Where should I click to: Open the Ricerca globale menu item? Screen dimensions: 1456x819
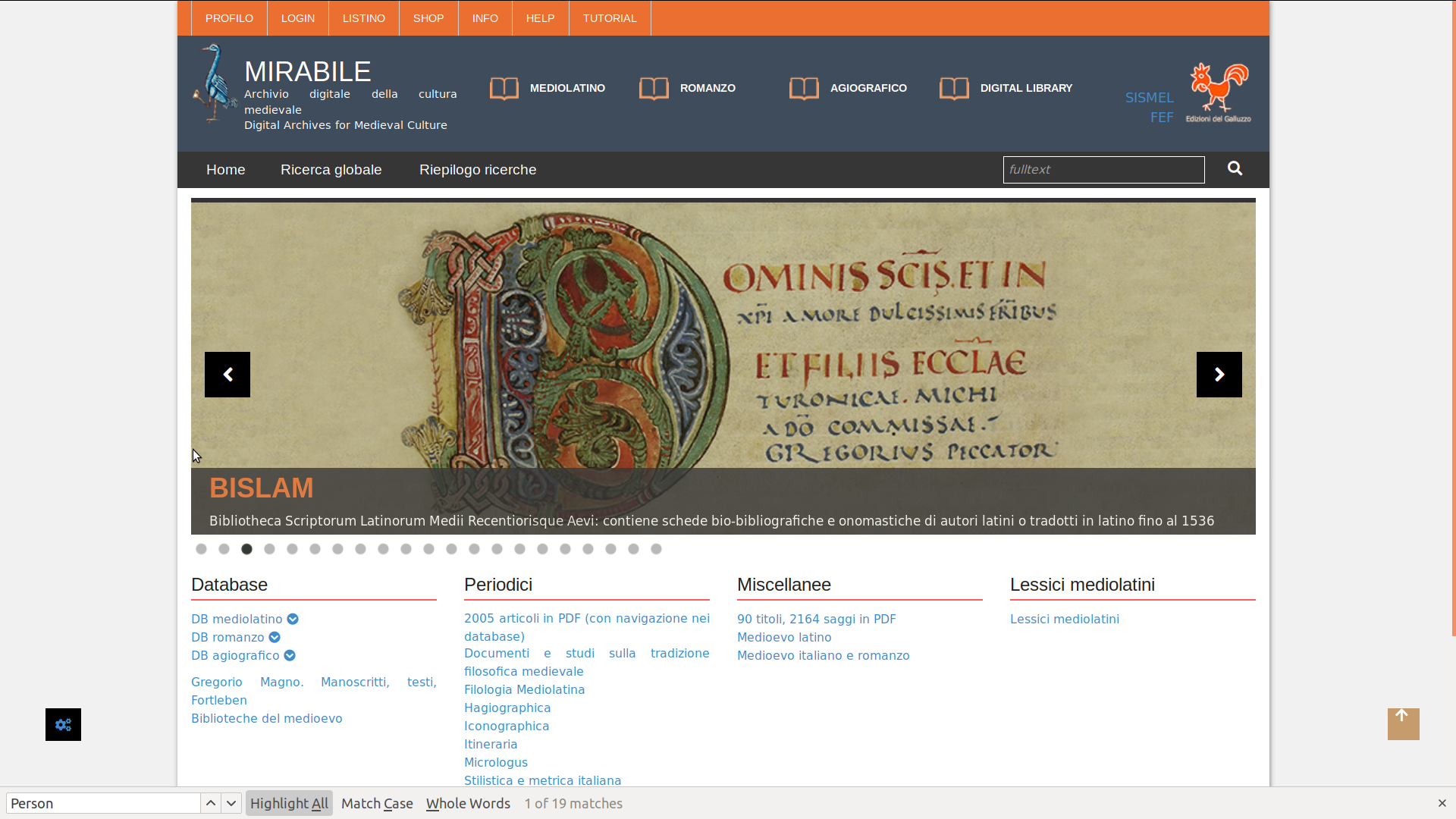[331, 170]
